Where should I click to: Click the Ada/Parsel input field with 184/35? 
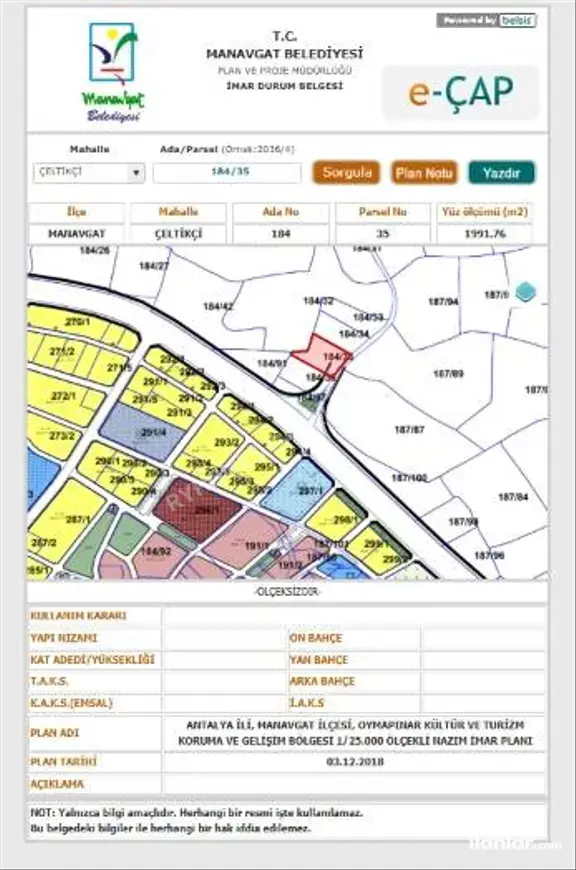pos(228,173)
